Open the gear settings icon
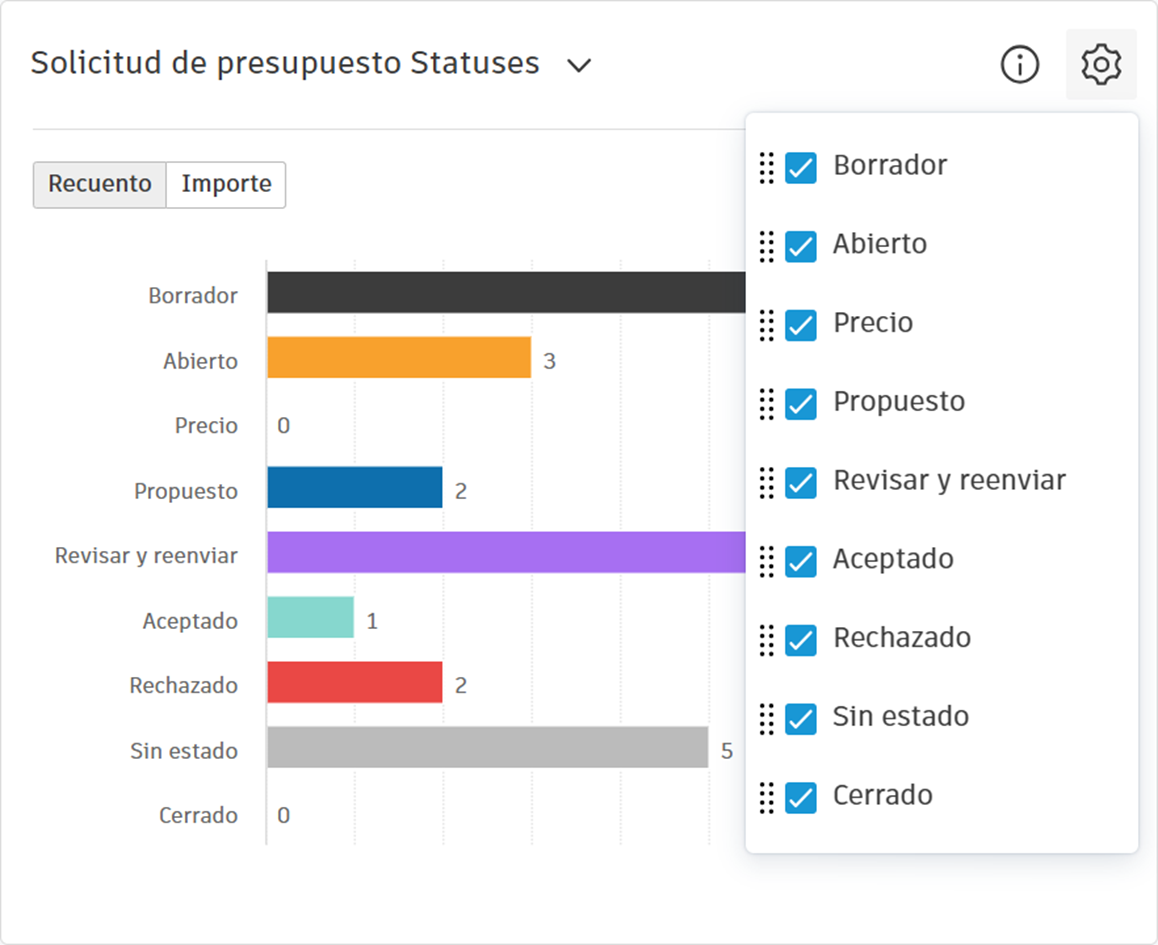This screenshot has height=945, width=1158. coord(1101,65)
